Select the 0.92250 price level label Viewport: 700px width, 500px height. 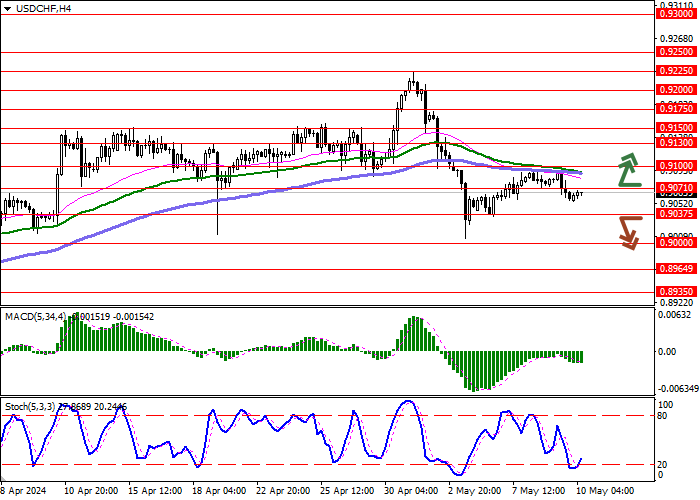(677, 71)
